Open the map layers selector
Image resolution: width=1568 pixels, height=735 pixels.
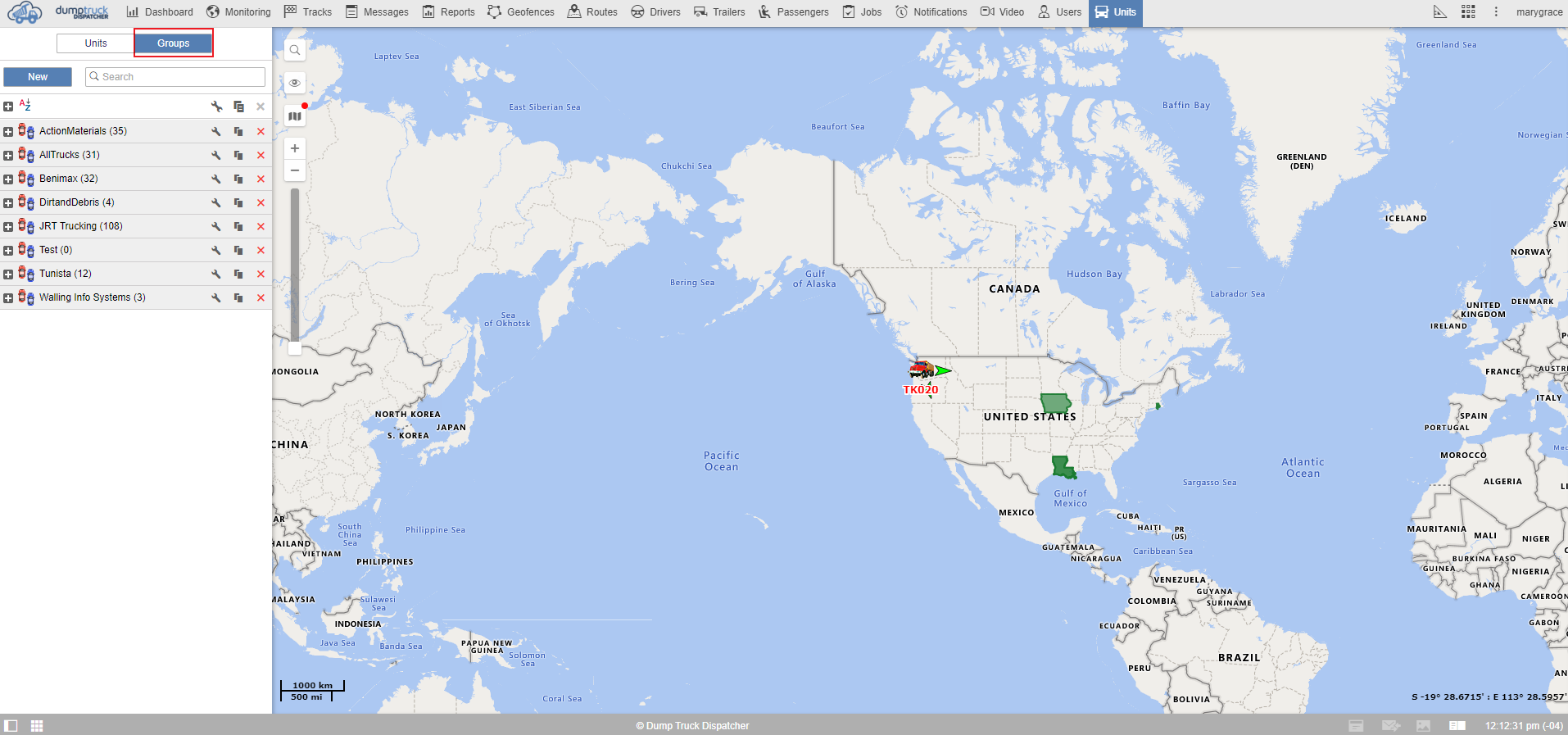tap(295, 116)
